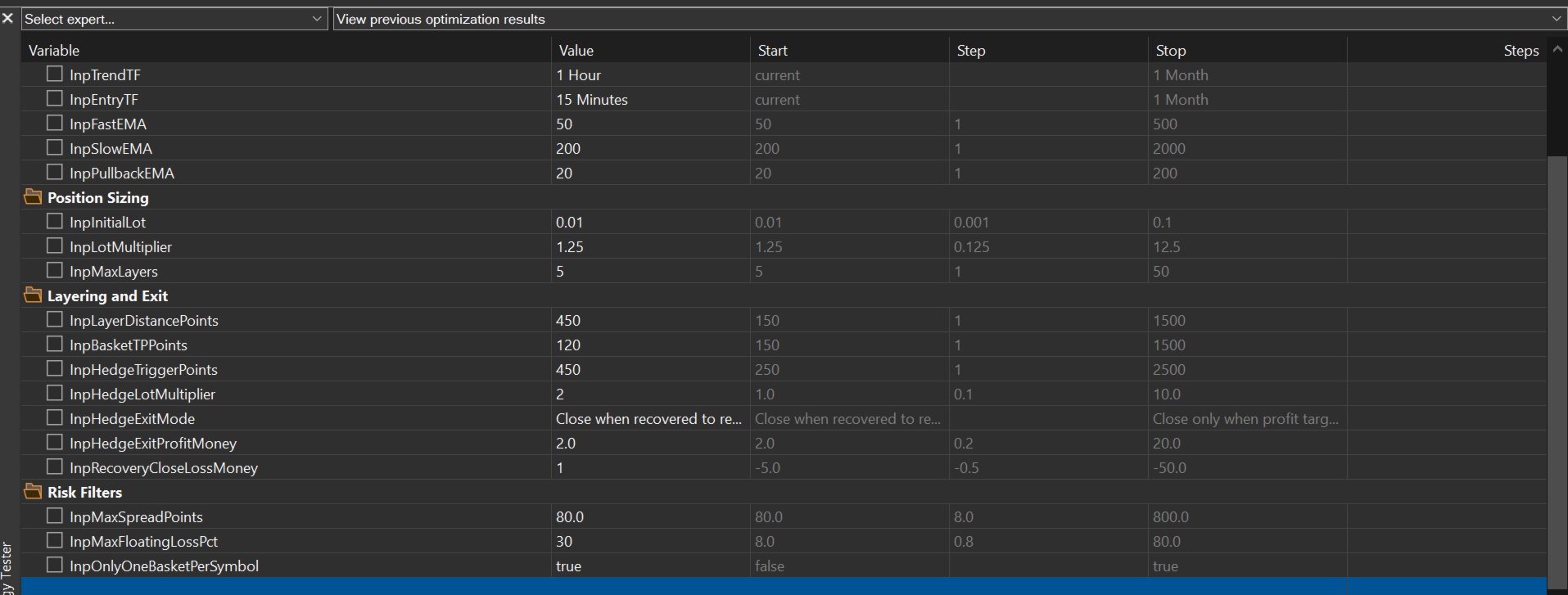Click the Risk Filters folder icon
Viewport: 1568px width, 595px height.
pyautogui.click(x=34, y=492)
